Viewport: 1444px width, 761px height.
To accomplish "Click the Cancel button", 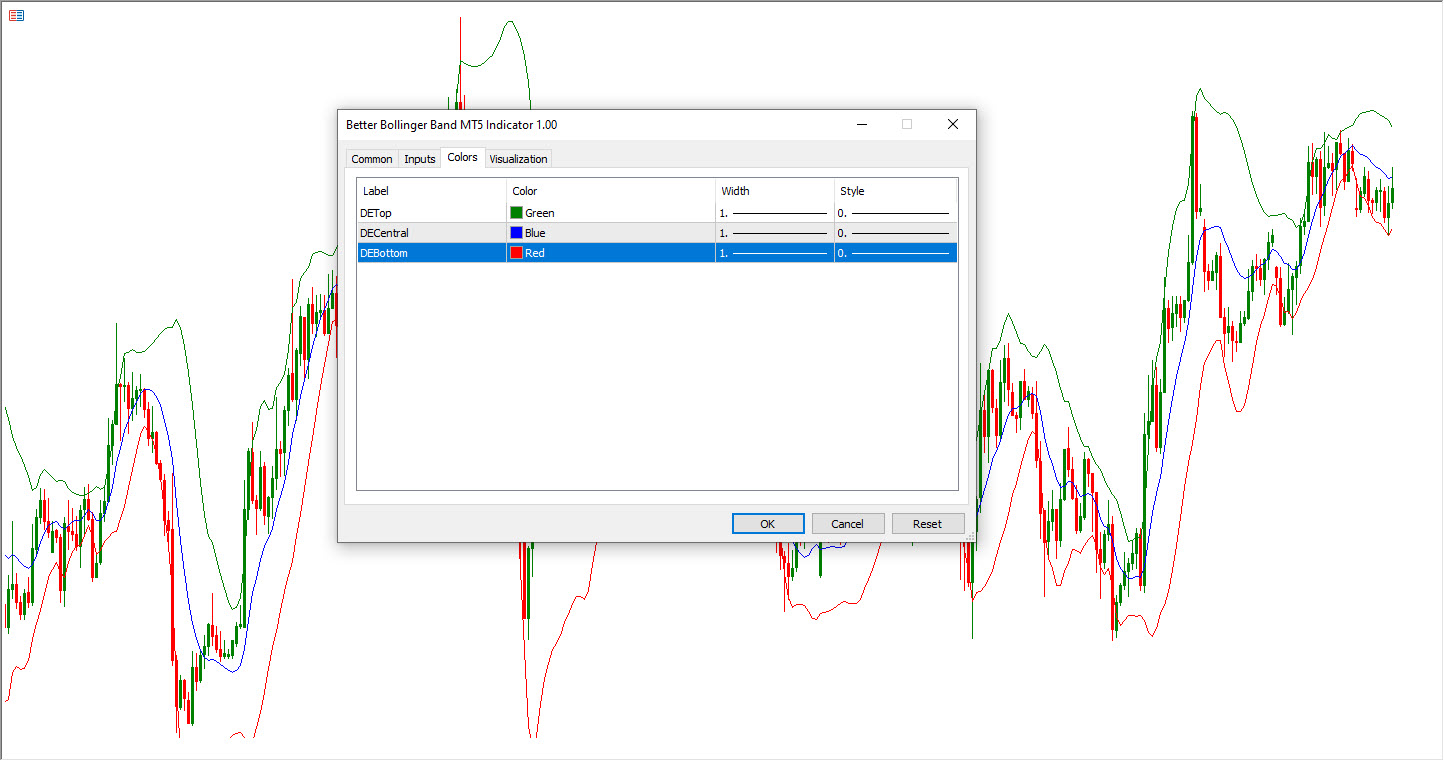I will pyautogui.click(x=848, y=524).
